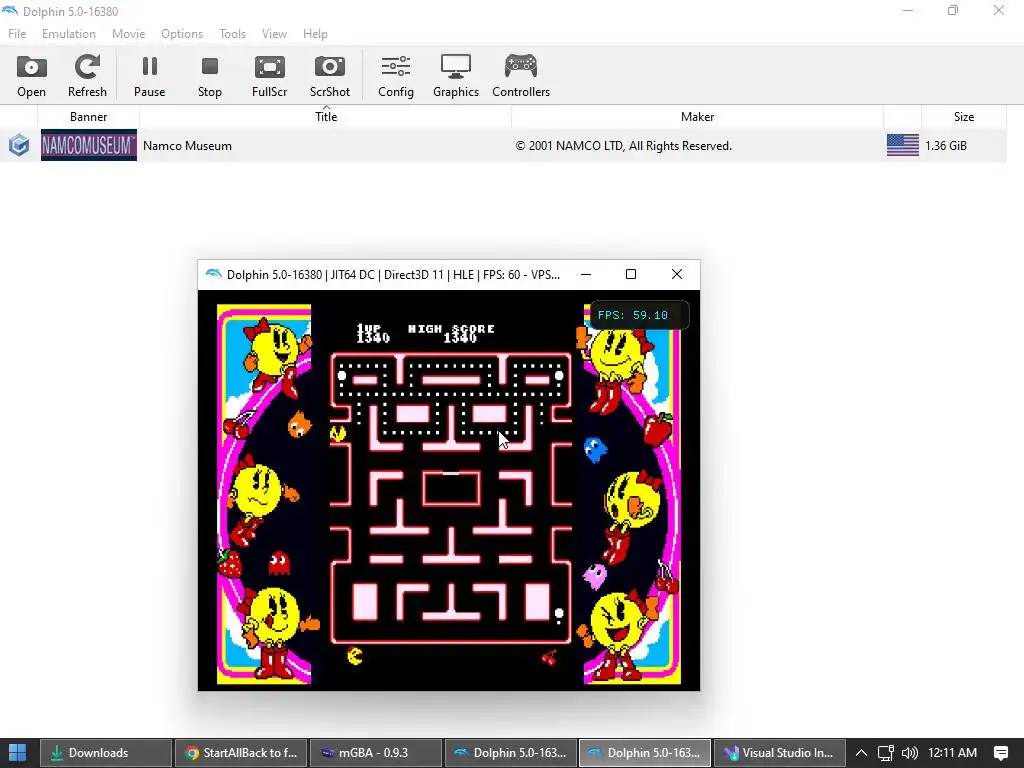The width and height of the screenshot is (1024, 768).
Task: Switch to mGBA - 0.9.3 taskbar window
Action: (x=376, y=753)
